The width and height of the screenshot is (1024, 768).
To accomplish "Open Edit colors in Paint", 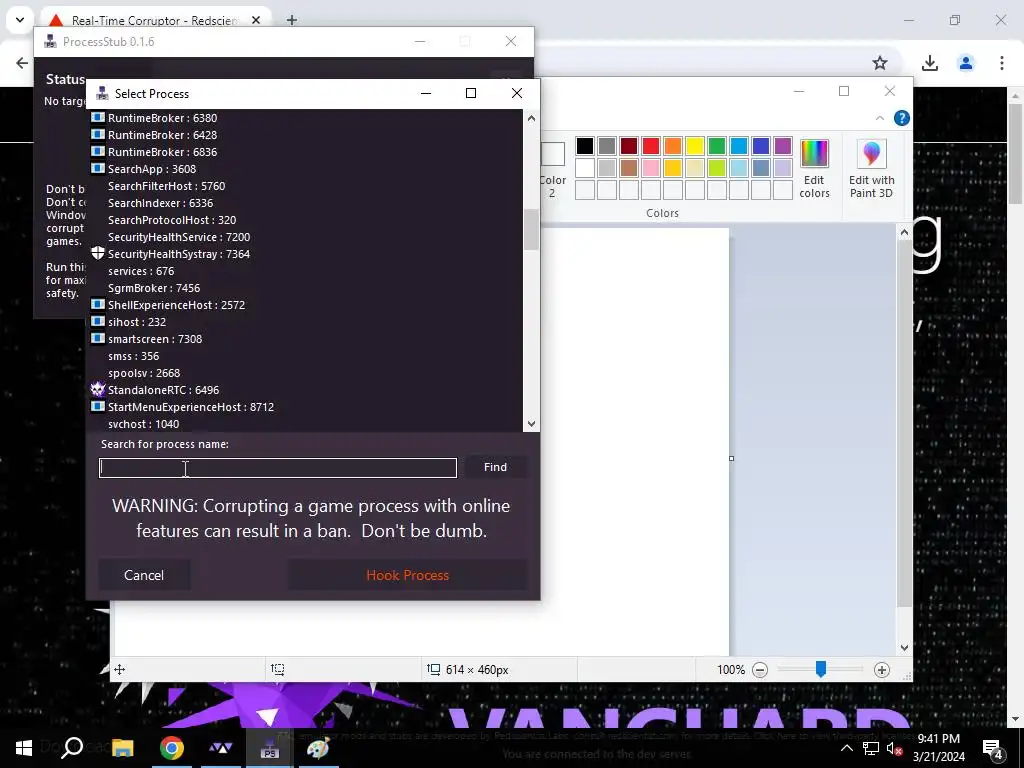I will point(814,168).
